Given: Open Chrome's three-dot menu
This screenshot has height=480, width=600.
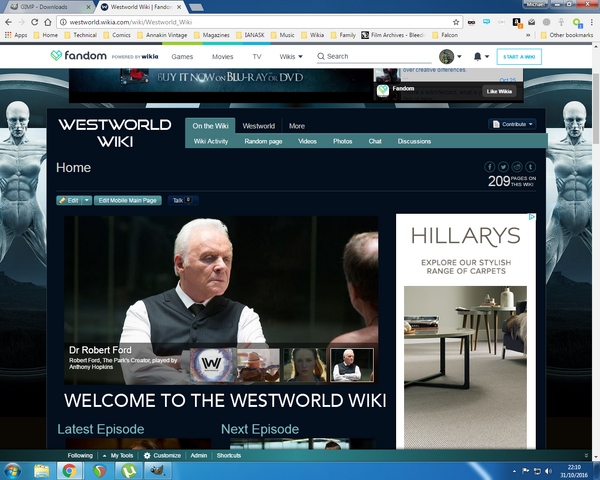Looking at the screenshot, I should click(x=591, y=22).
